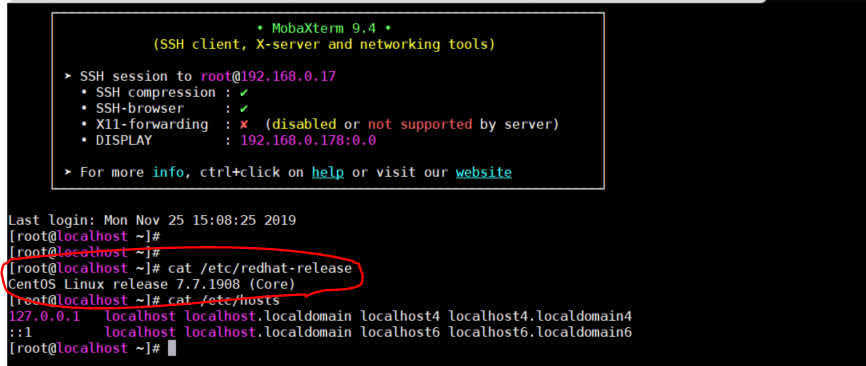This screenshot has height=366, width=866.
Task: Click the 'not supported' red text
Action: click(420, 124)
